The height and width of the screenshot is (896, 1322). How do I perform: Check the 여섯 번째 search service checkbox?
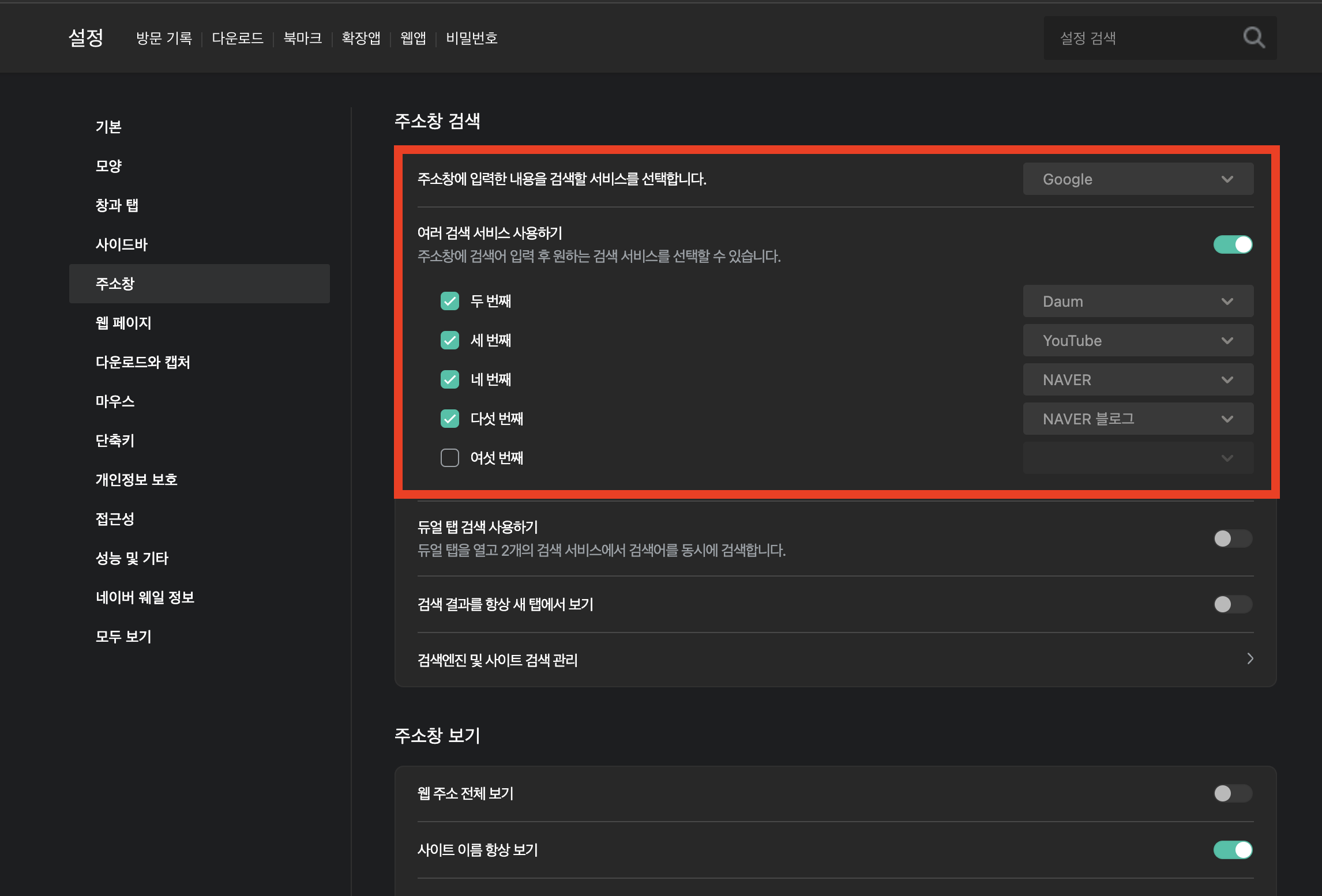(x=450, y=458)
